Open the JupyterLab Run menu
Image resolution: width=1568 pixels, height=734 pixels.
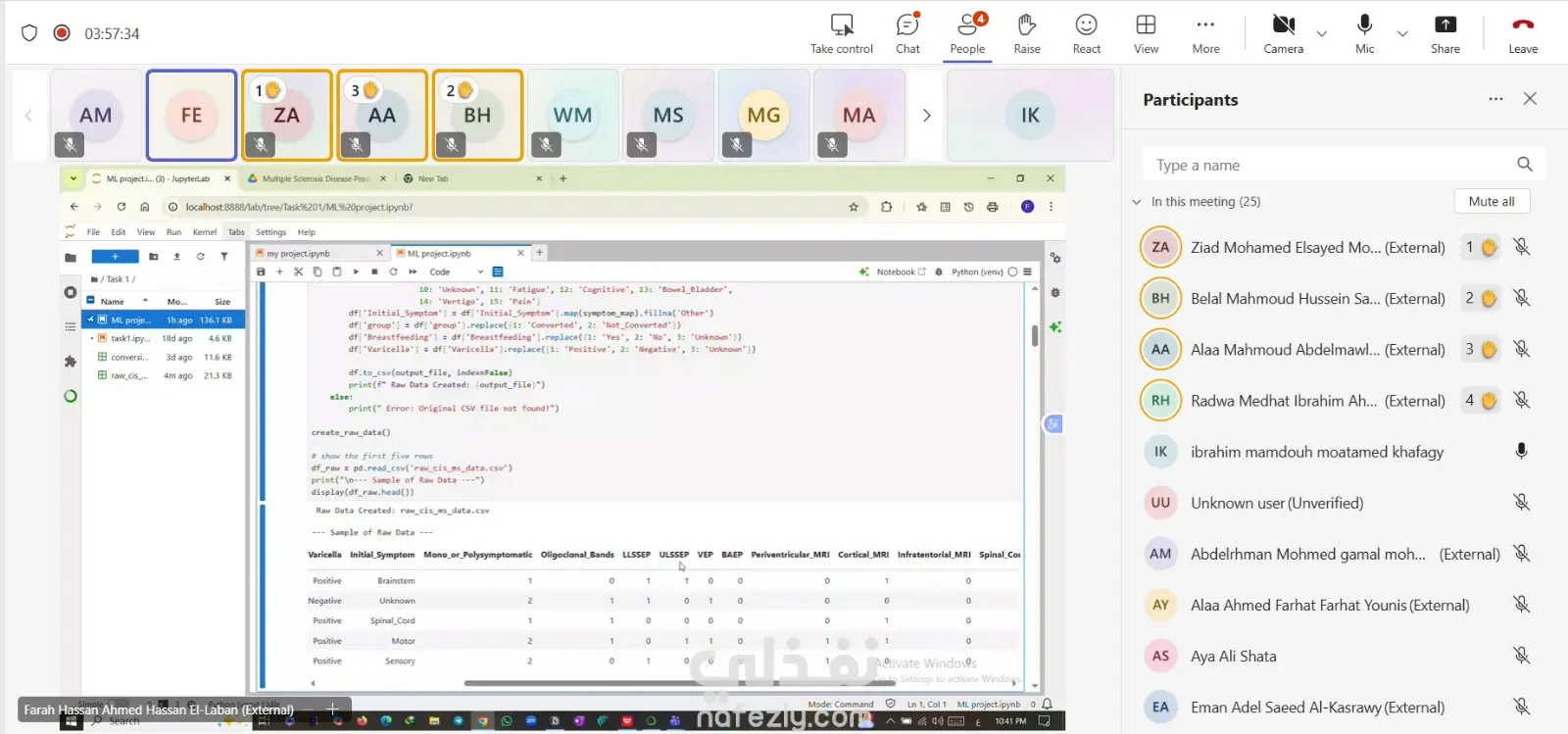[173, 232]
